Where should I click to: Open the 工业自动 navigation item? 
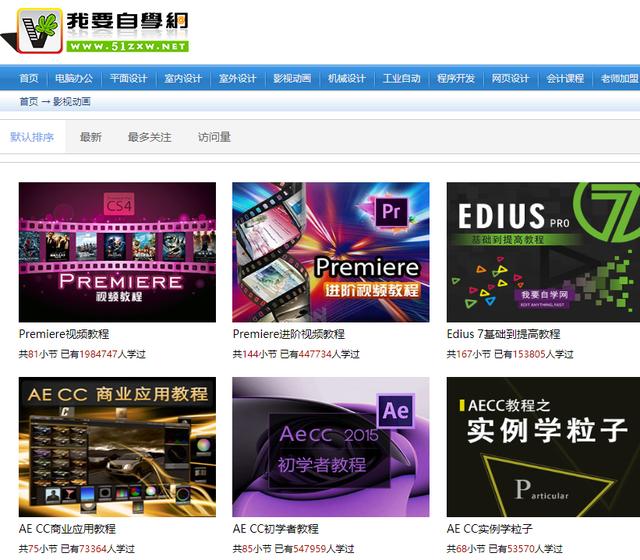click(x=402, y=78)
